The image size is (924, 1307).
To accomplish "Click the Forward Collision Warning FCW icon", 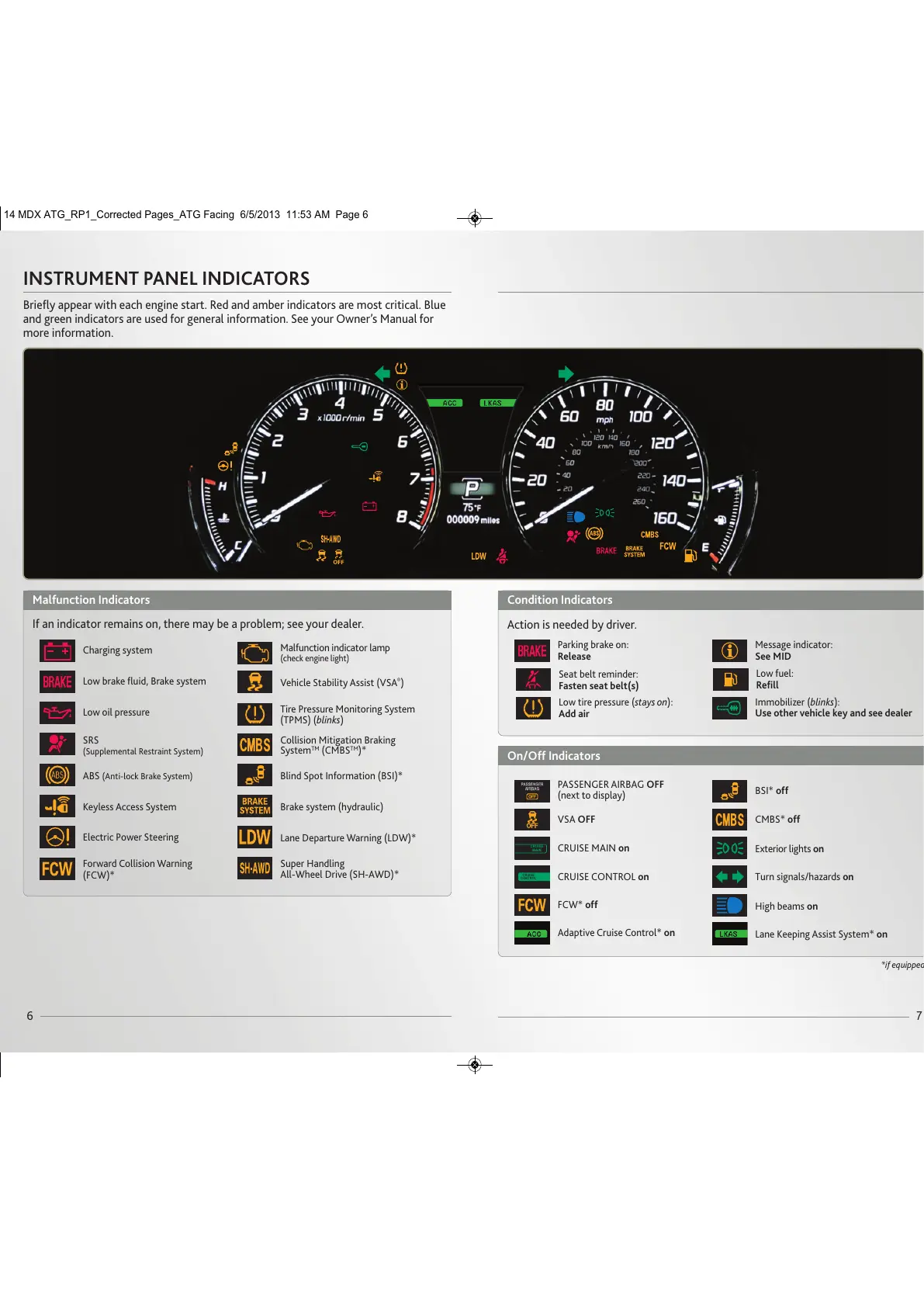I will [57, 868].
